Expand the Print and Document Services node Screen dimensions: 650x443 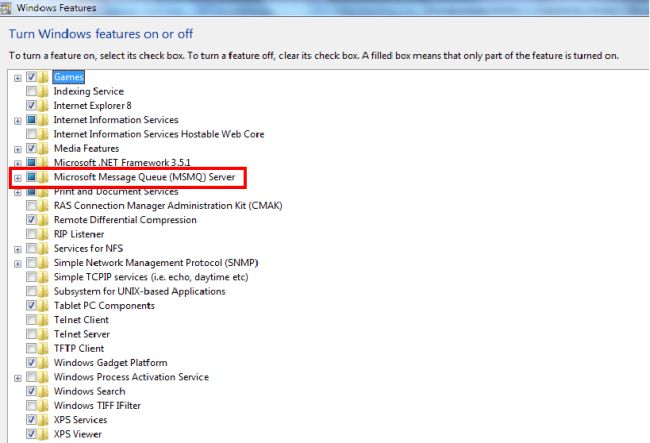18,193
